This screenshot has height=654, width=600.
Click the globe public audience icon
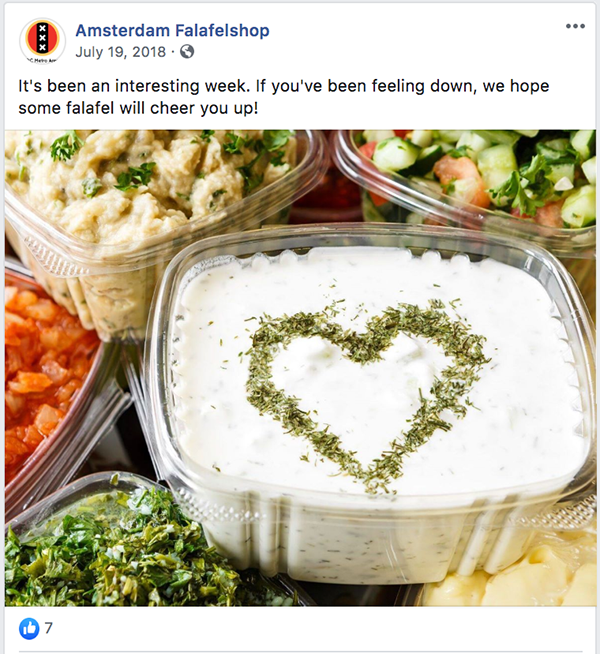[187, 52]
